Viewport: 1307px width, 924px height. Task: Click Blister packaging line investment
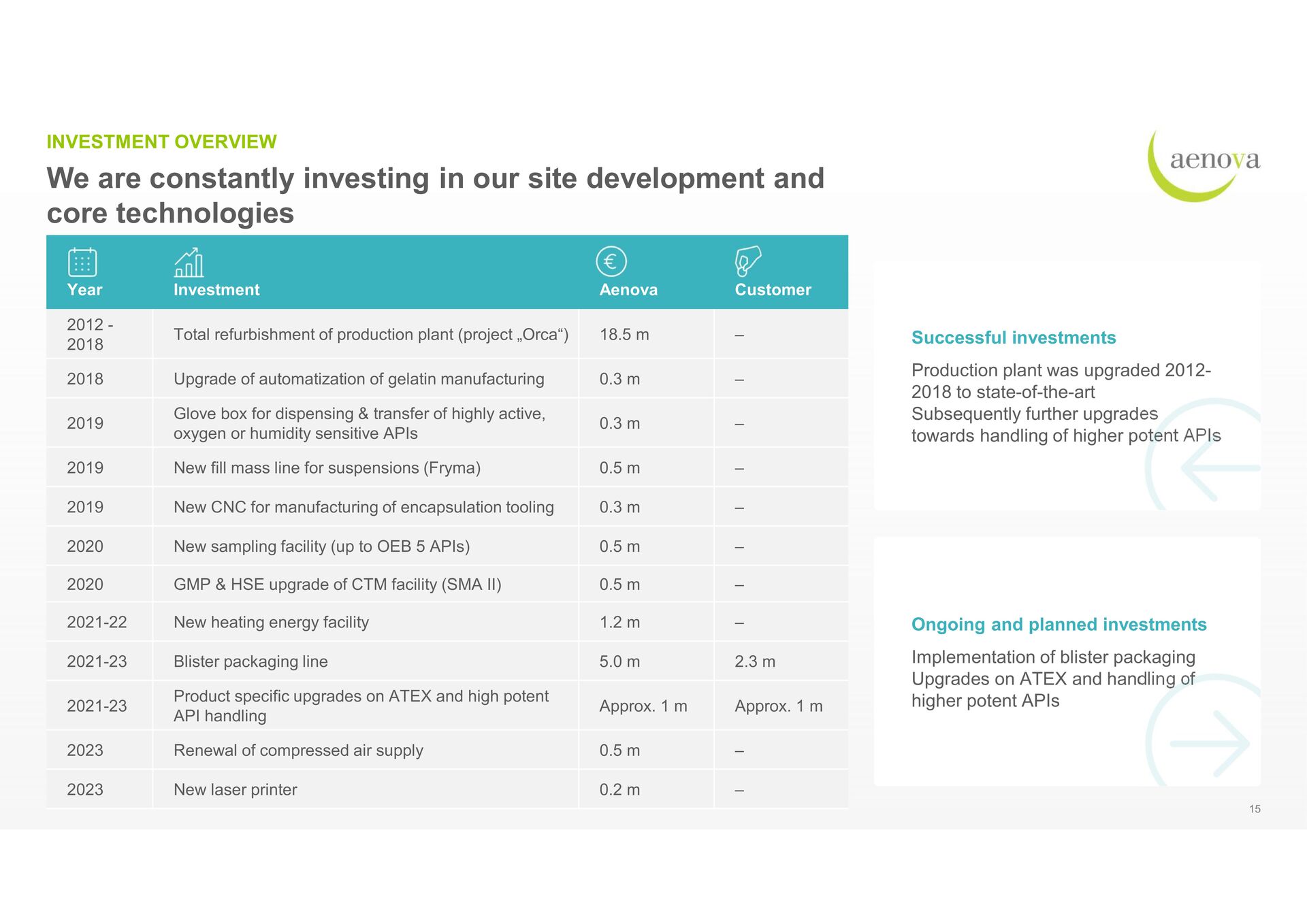(251, 662)
